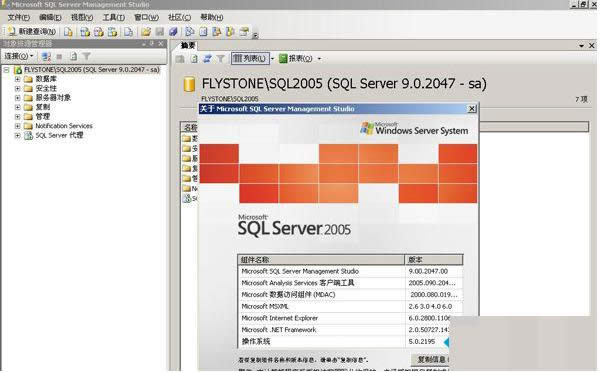Click the Filter funnel in Object Explorer toolbar
This screenshot has width=600, height=372.
[x=86, y=57]
